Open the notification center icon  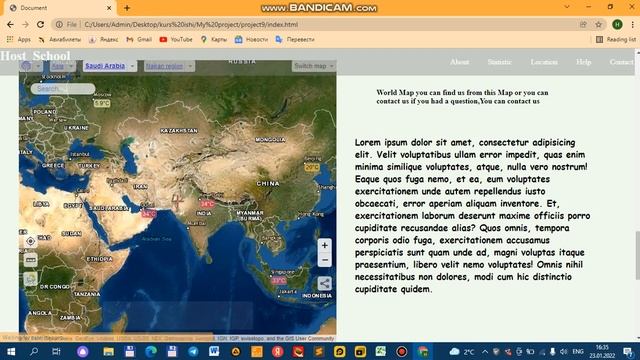pos(628,351)
